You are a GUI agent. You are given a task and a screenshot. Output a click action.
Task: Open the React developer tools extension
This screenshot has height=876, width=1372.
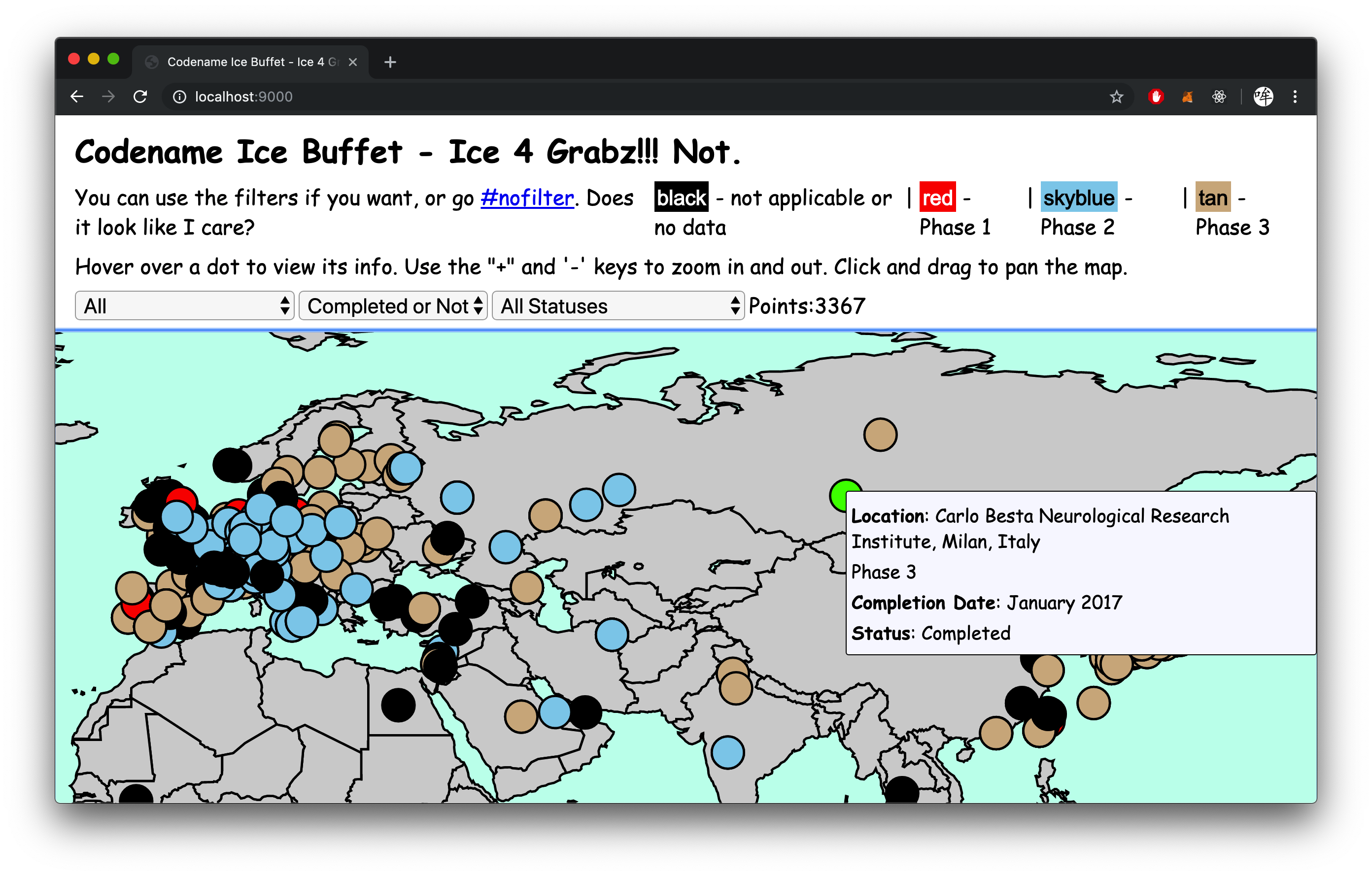click(x=1219, y=97)
